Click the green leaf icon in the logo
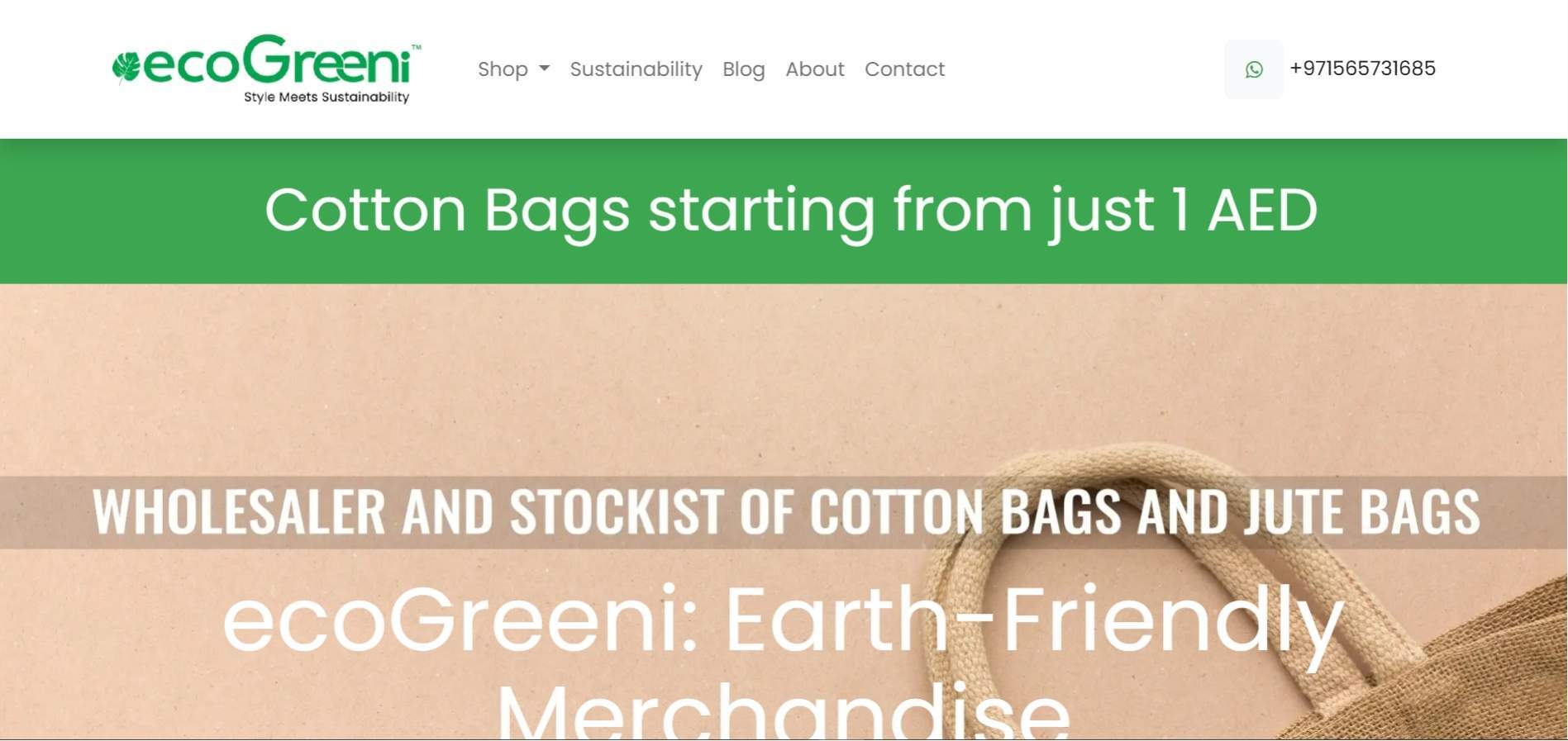Viewport: 1568px width, 741px height. click(126, 67)
